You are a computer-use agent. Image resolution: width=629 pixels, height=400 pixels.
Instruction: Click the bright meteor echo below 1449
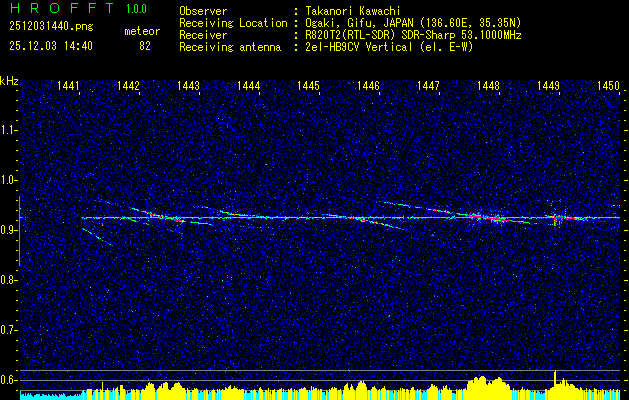tap(554, 217)
